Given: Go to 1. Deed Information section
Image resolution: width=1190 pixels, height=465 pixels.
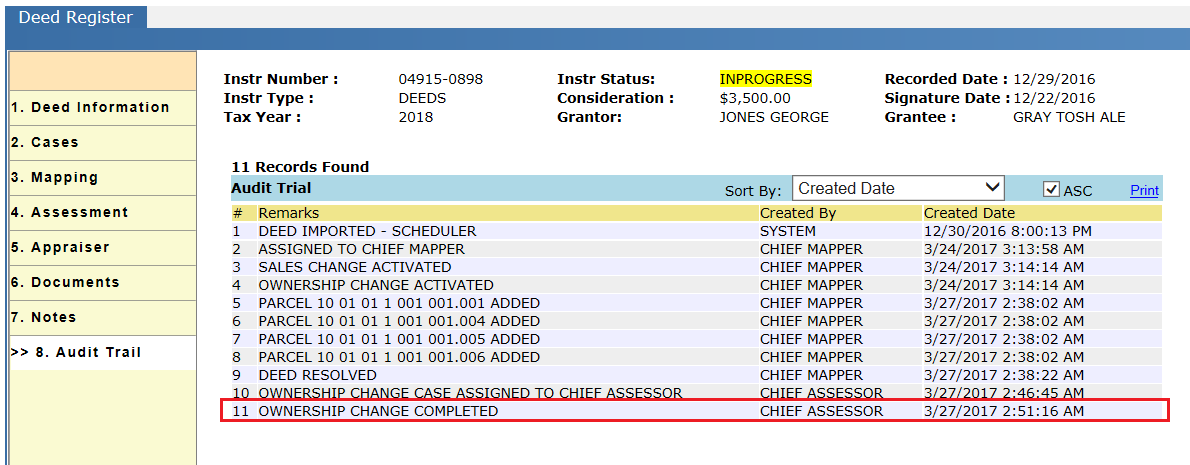Looking at the screenshot, I should pos(102,108).
